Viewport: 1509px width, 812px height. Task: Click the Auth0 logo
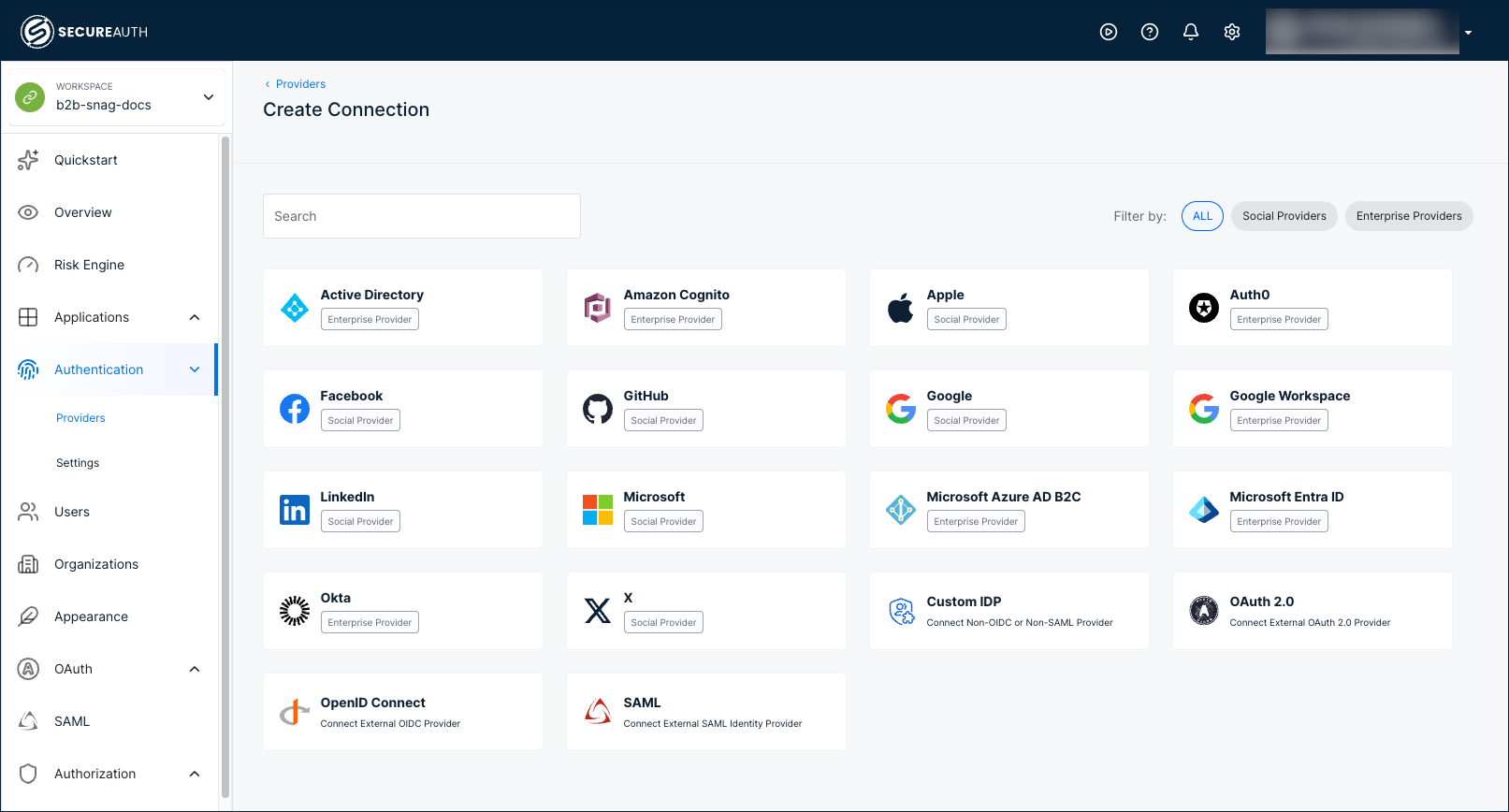coord(1204,308)
